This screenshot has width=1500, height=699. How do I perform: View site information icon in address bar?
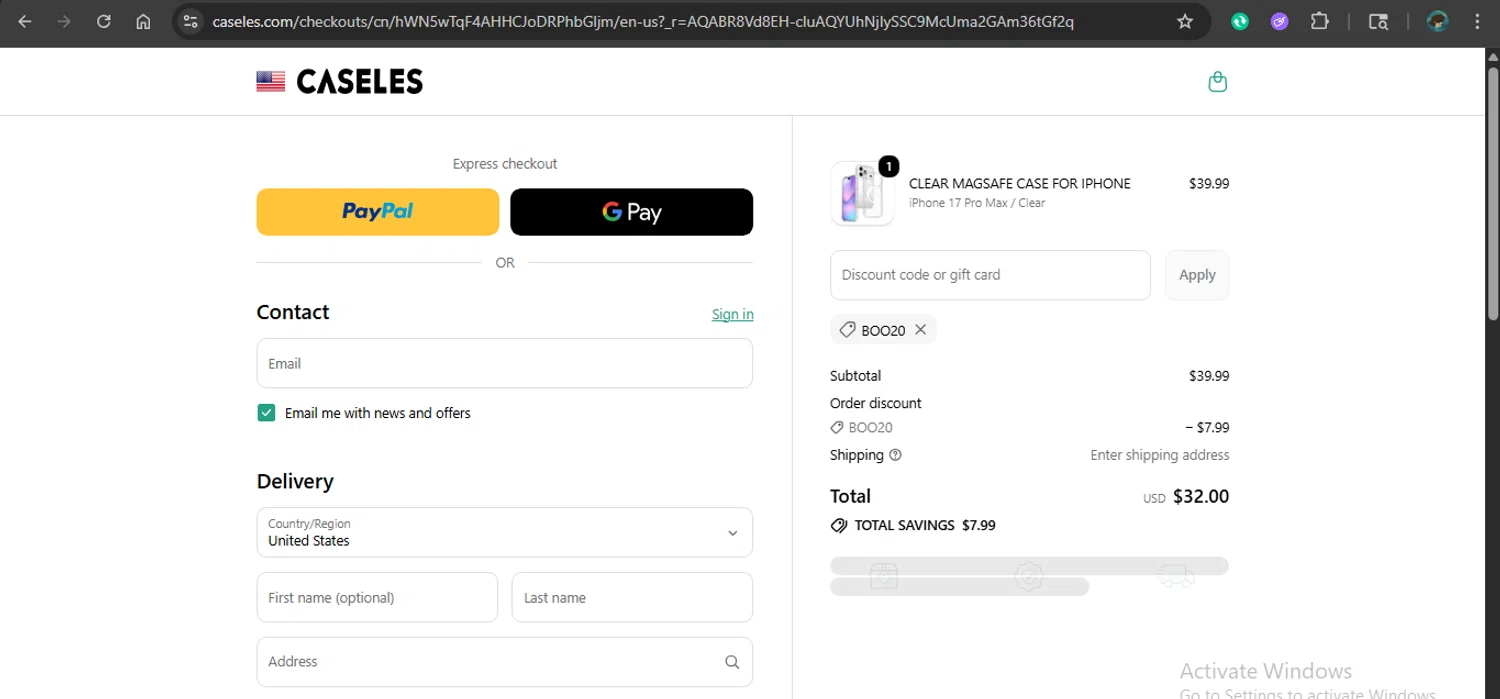click(x=192, y=21)
